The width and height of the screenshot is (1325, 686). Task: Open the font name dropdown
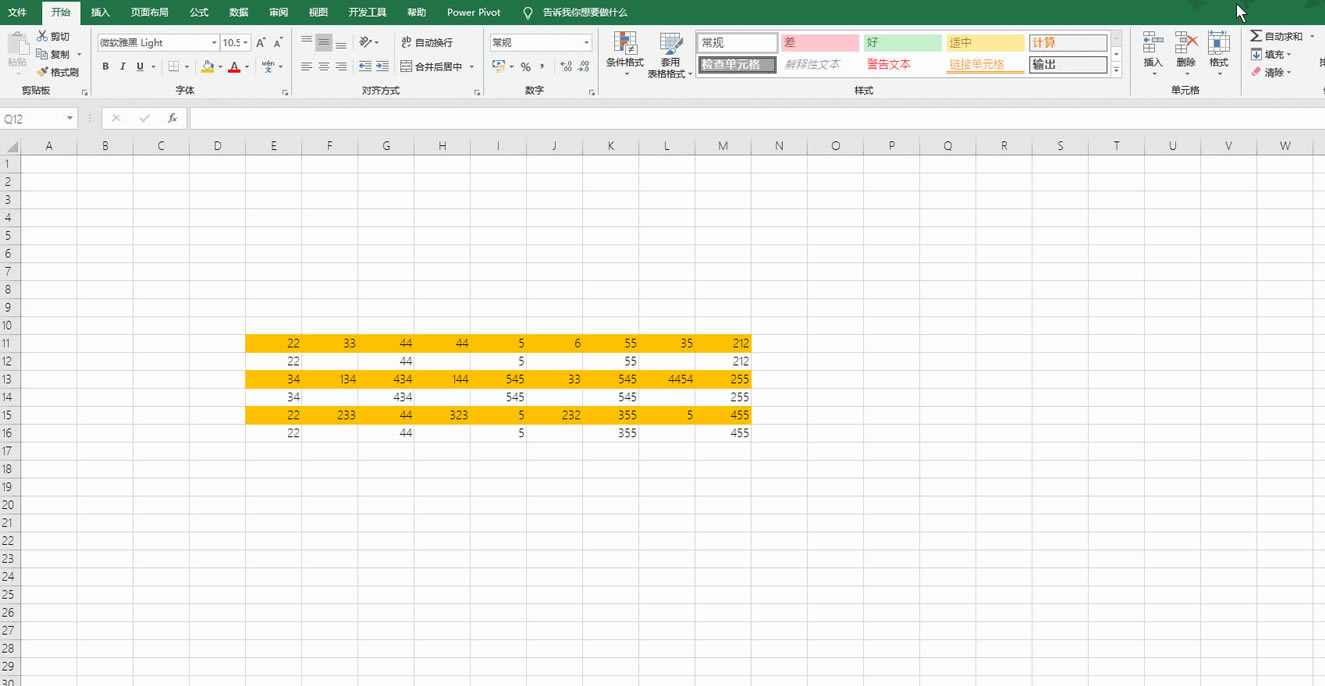tap(214, 42)
